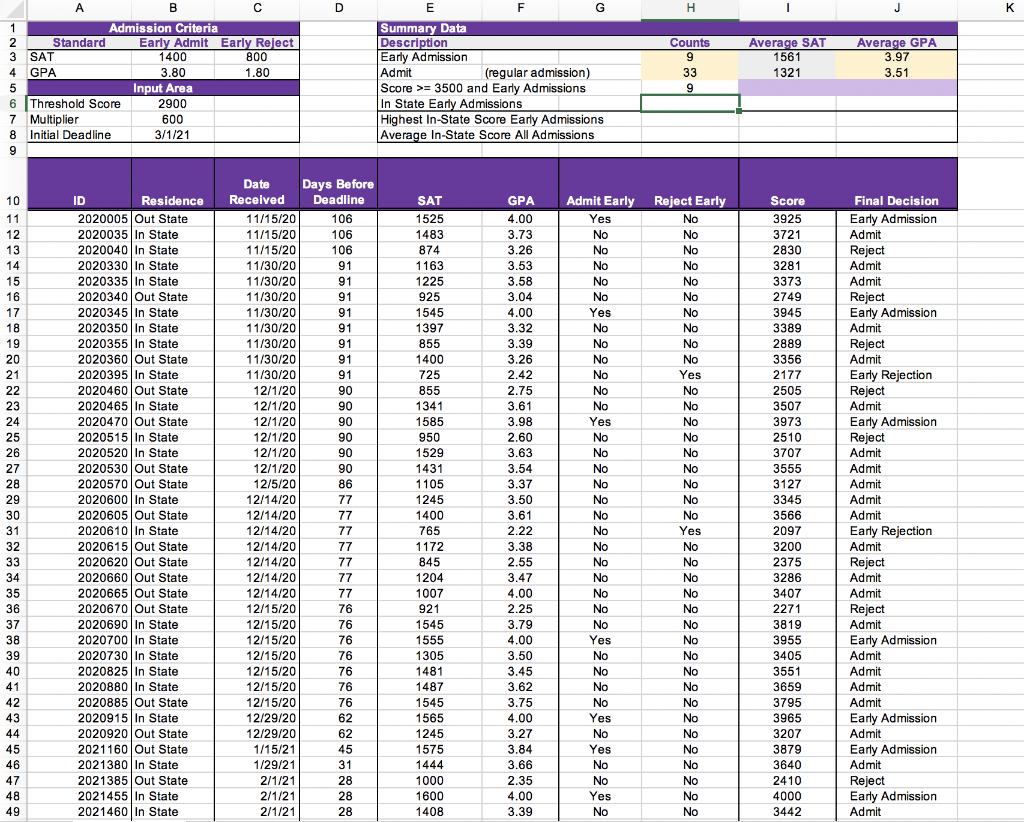
Task: Select the Threshold Score value 2900
Action: 172,104
